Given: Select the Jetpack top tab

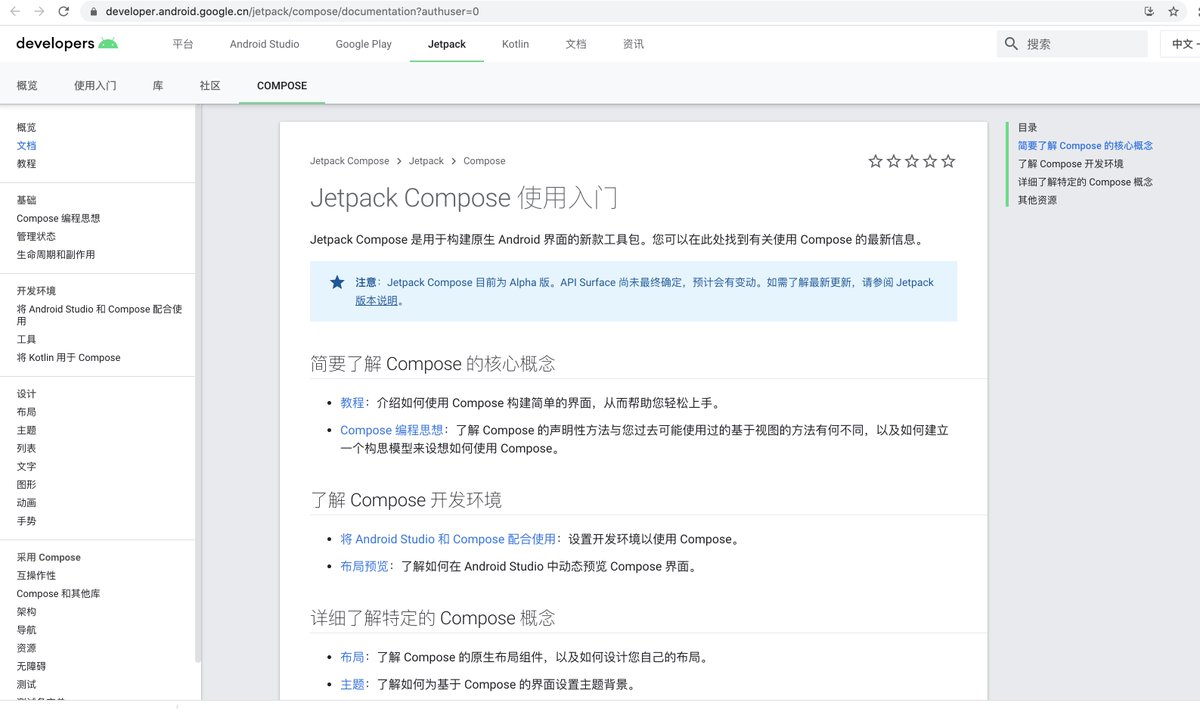Looking at the screenshot, I should click(x=446, y=44).
